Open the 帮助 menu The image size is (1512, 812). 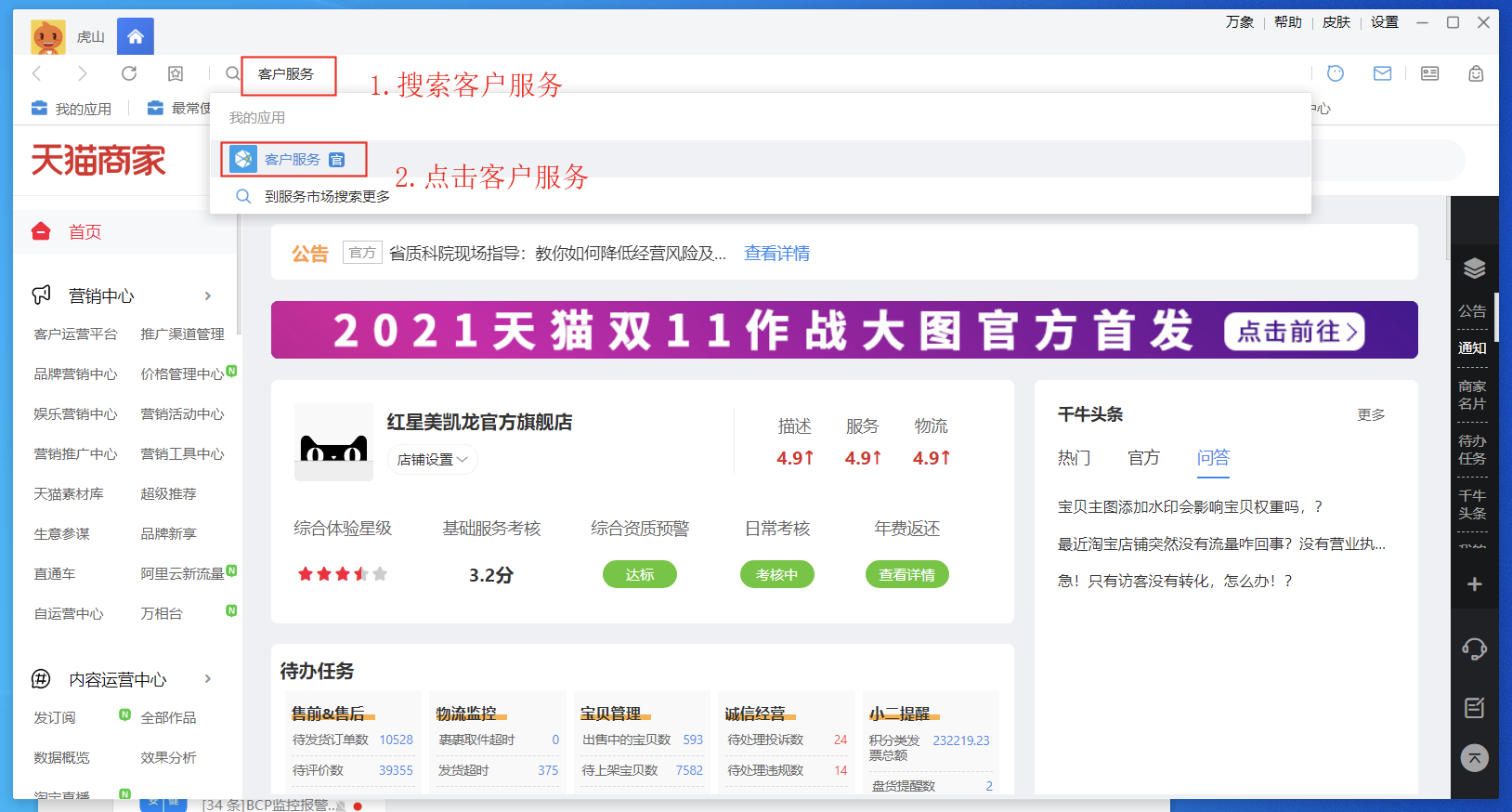(x=1288, y=22)
